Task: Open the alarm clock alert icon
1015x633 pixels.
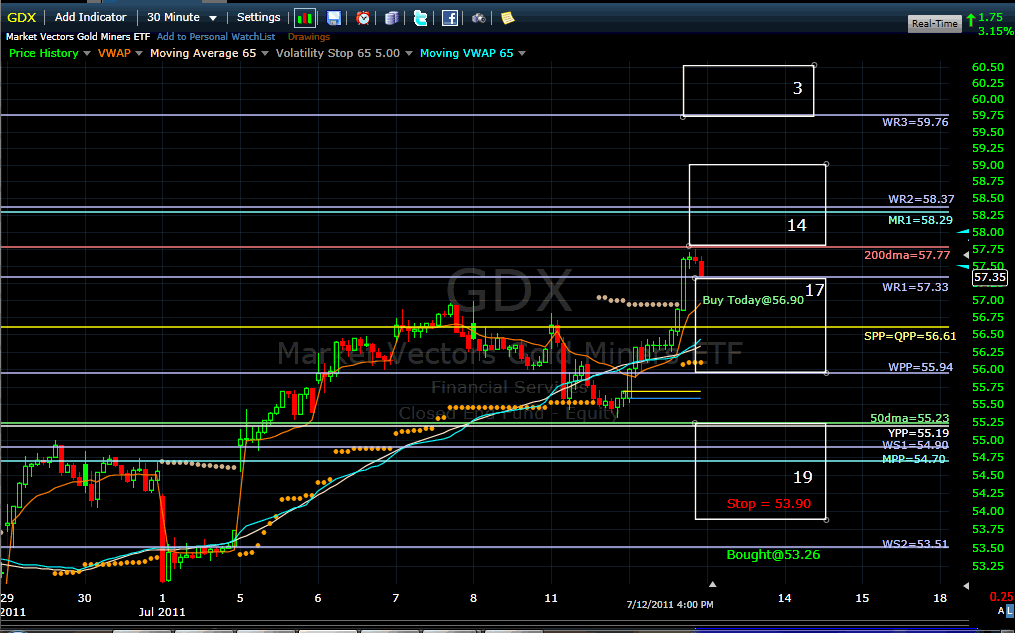Action: coord(363,18)
